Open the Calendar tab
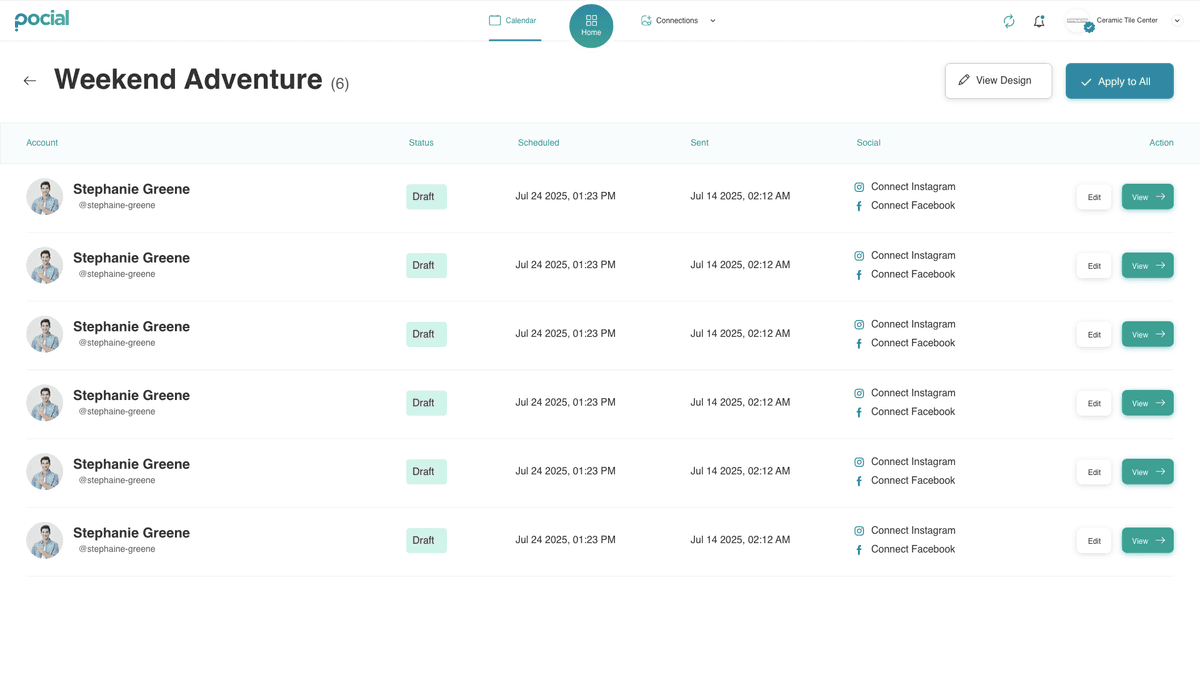 [513, 21]
